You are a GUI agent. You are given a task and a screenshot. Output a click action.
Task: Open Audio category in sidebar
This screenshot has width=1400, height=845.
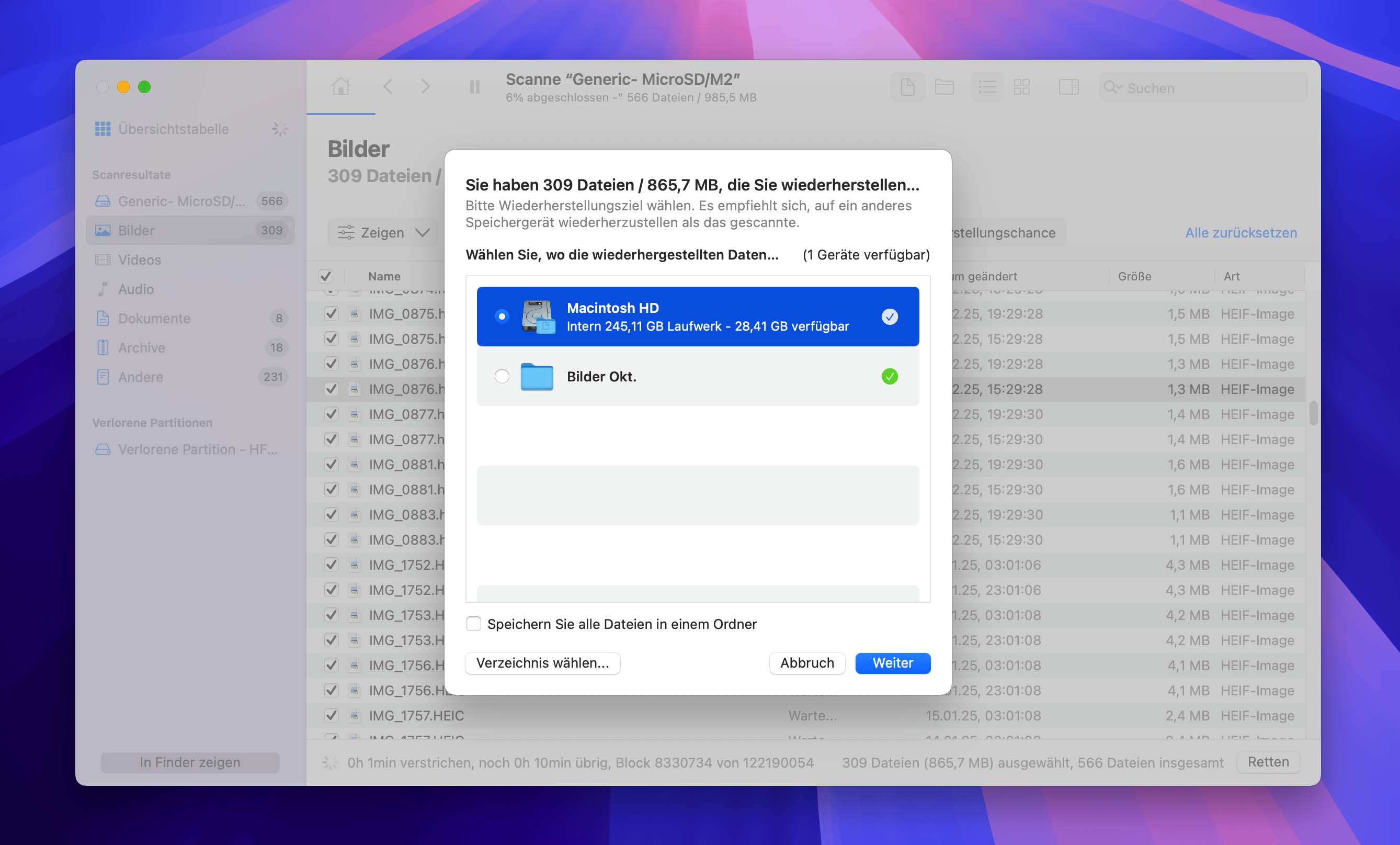190,289
